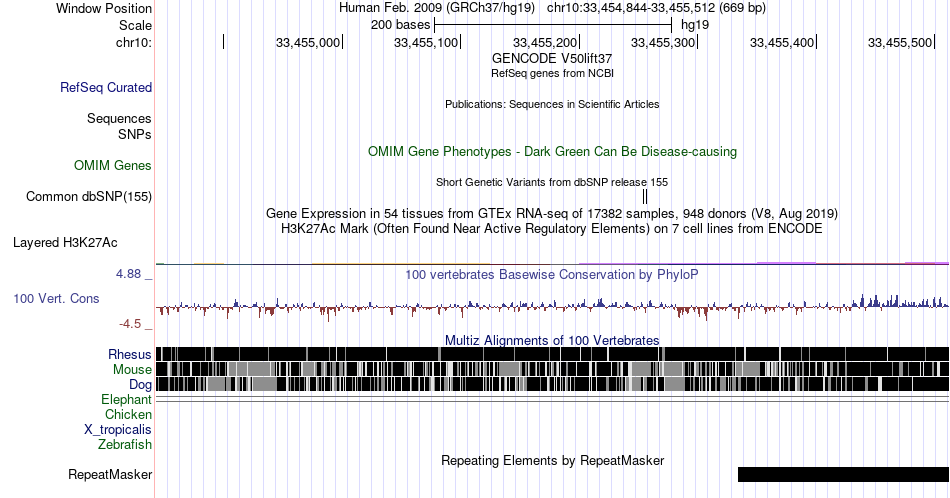This screenshot has height=498, width=950.
Task: Click Multiz Alignments of 100 Vertebrates title
Action: click(x=552, y=340)
